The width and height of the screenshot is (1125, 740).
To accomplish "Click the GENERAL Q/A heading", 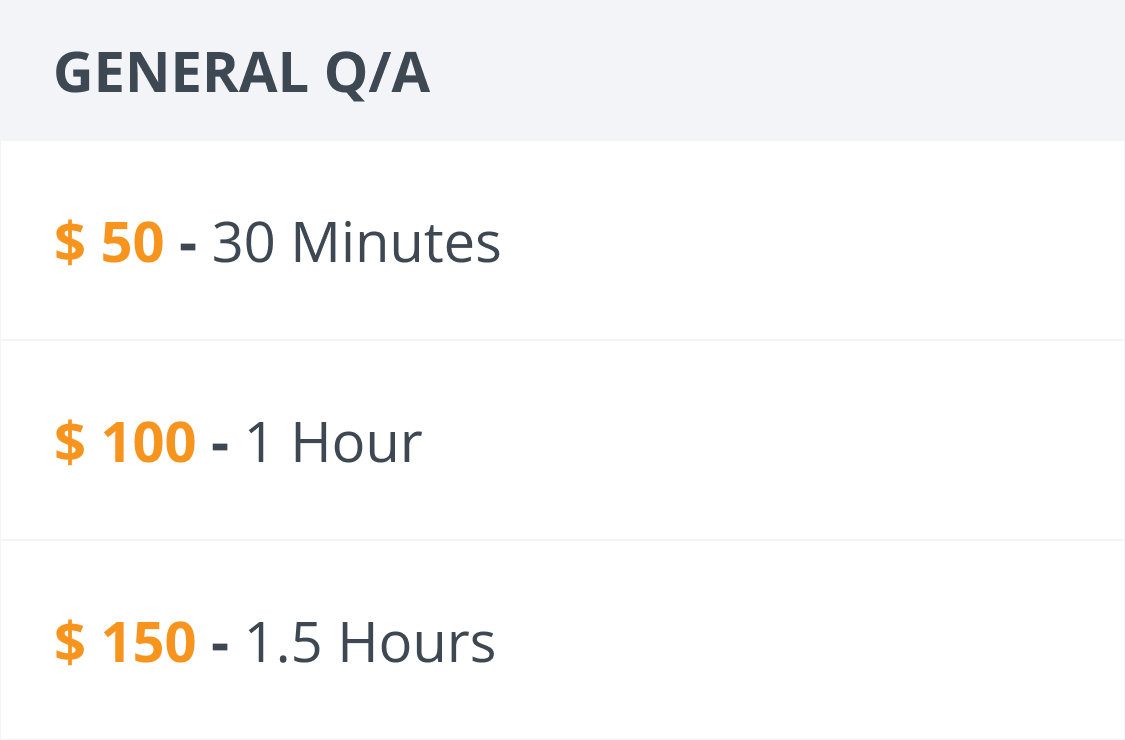I will click(243, 72).
